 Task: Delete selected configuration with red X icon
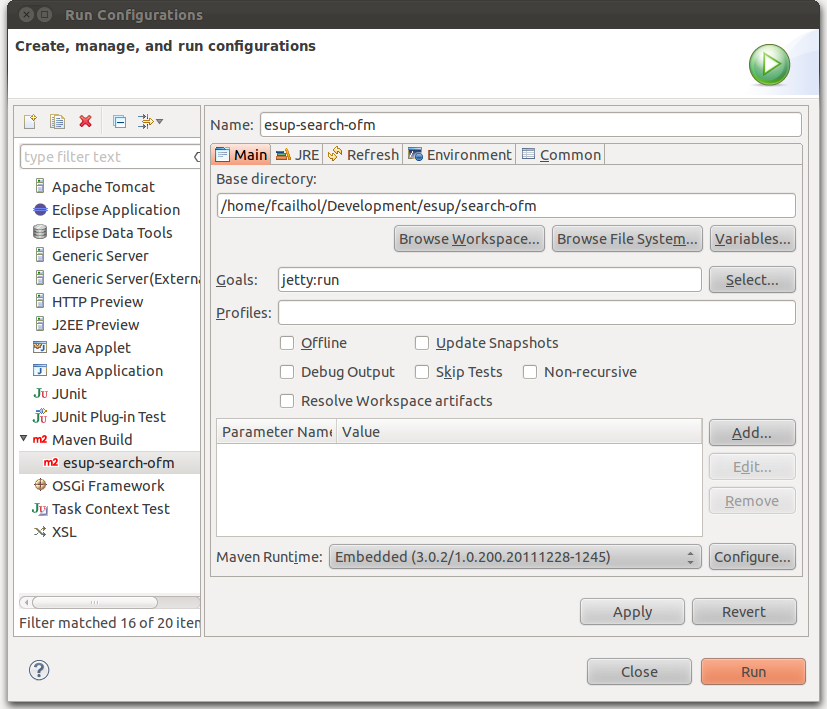(86, 121)
